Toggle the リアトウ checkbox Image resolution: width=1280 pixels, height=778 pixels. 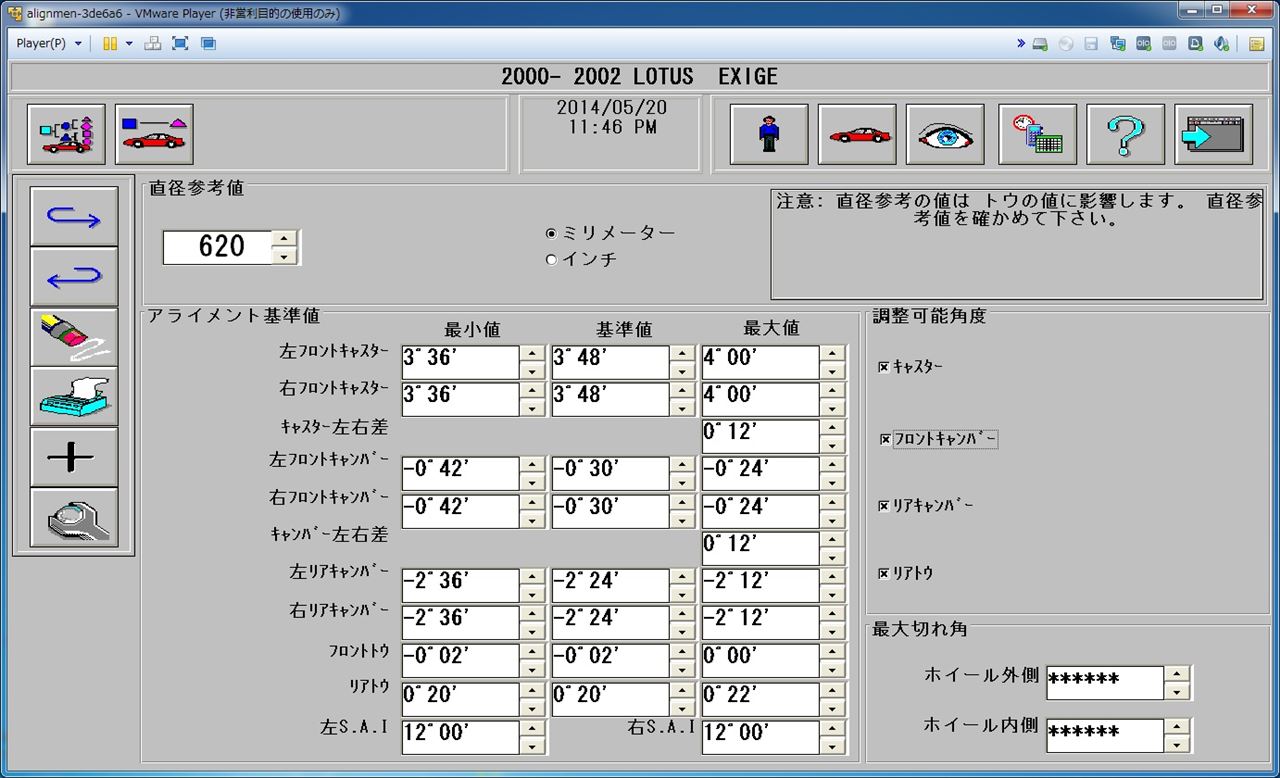[883, 574]
